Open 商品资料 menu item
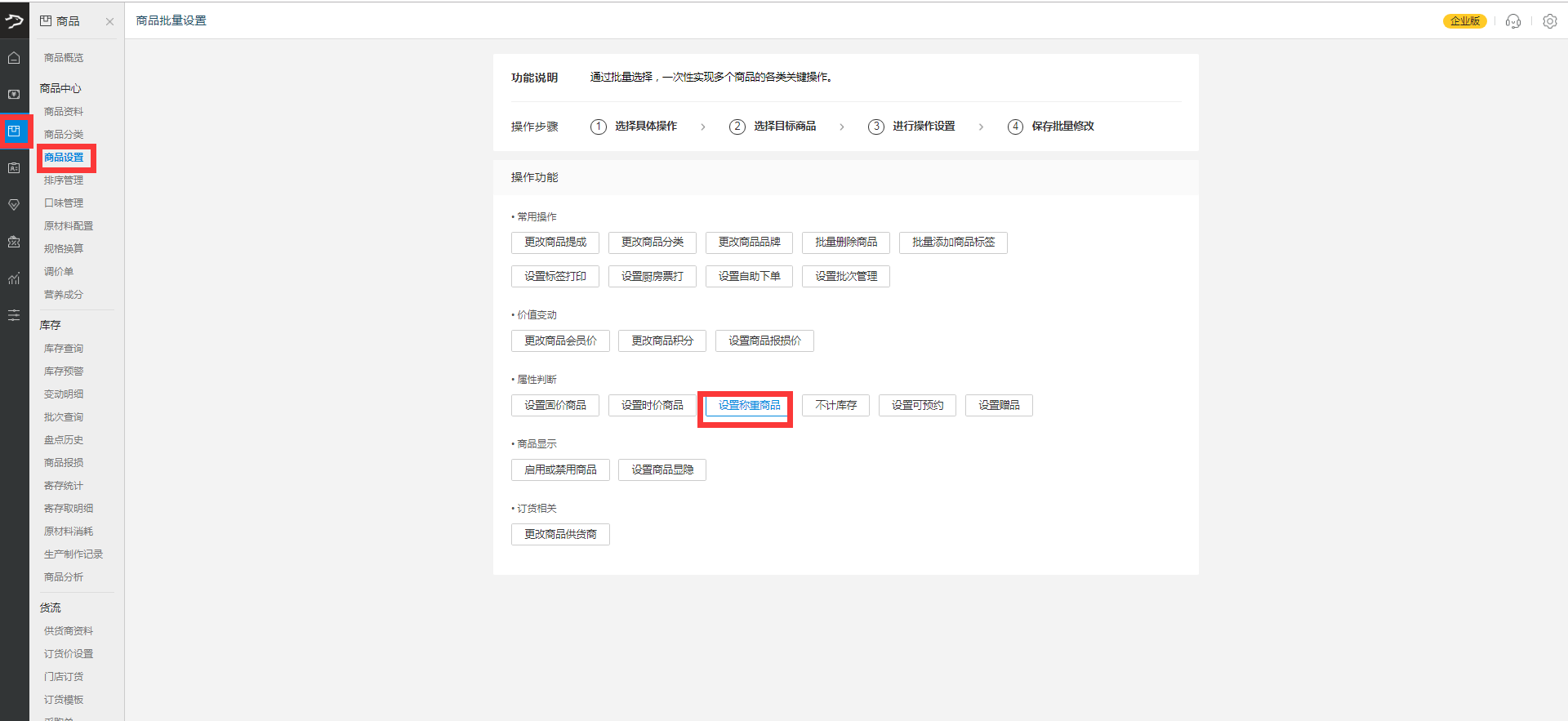This screenshot has height=721, width=1568. (64, 112)
